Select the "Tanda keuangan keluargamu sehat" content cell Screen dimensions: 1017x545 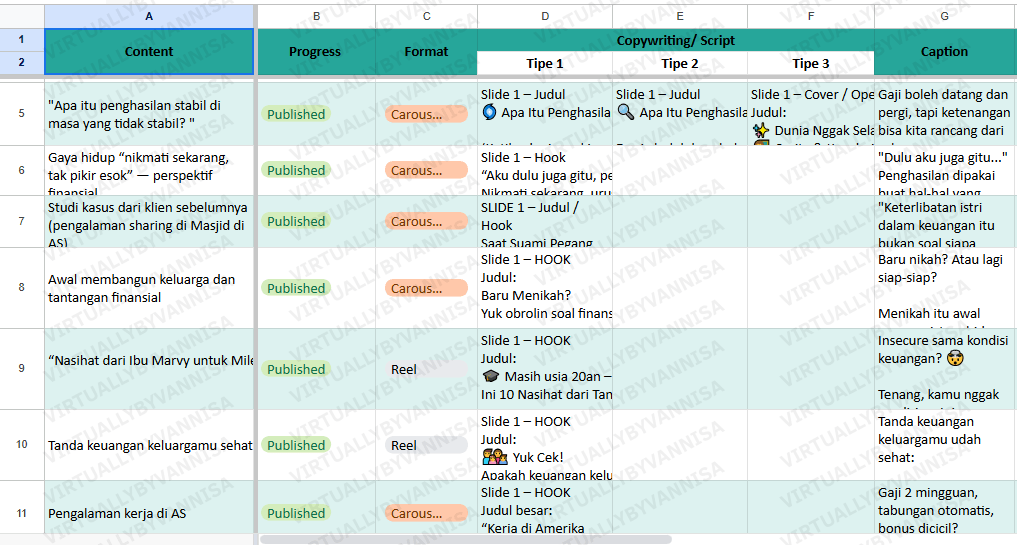click(x=149, y=445)
